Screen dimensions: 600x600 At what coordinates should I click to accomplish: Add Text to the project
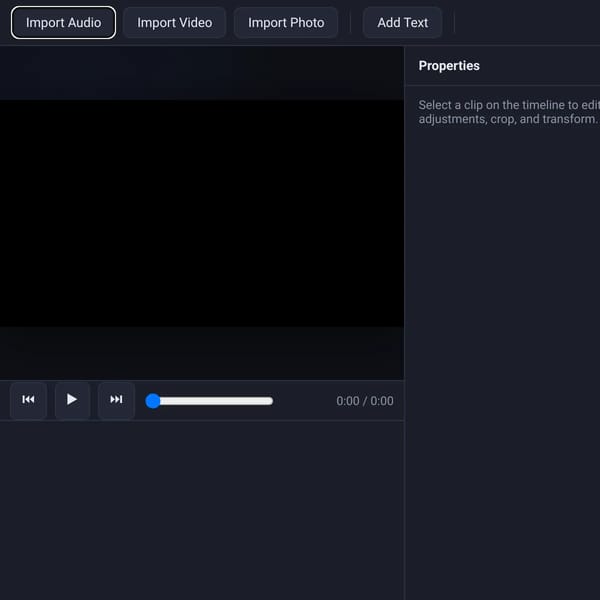tap(402, 23)
